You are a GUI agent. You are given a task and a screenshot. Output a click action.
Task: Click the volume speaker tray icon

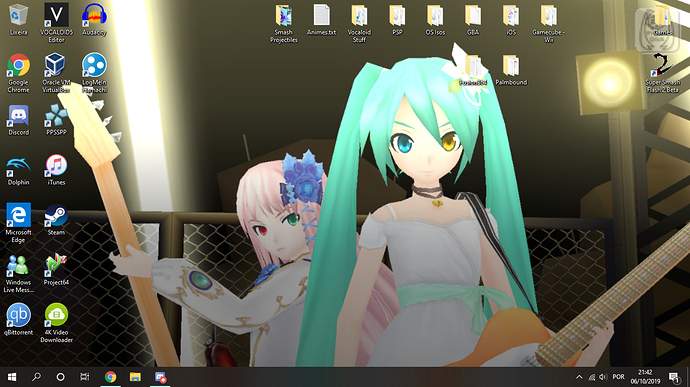coord(603,377)
